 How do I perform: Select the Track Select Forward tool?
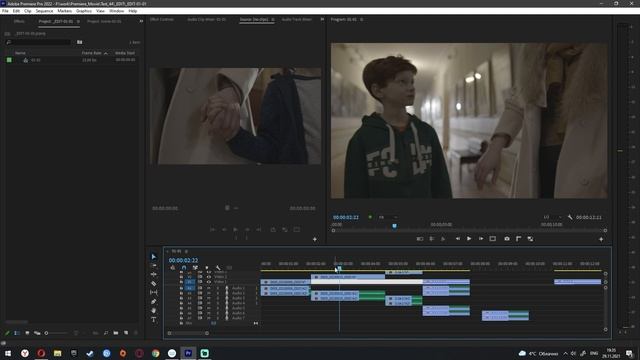tap(153, 265)
